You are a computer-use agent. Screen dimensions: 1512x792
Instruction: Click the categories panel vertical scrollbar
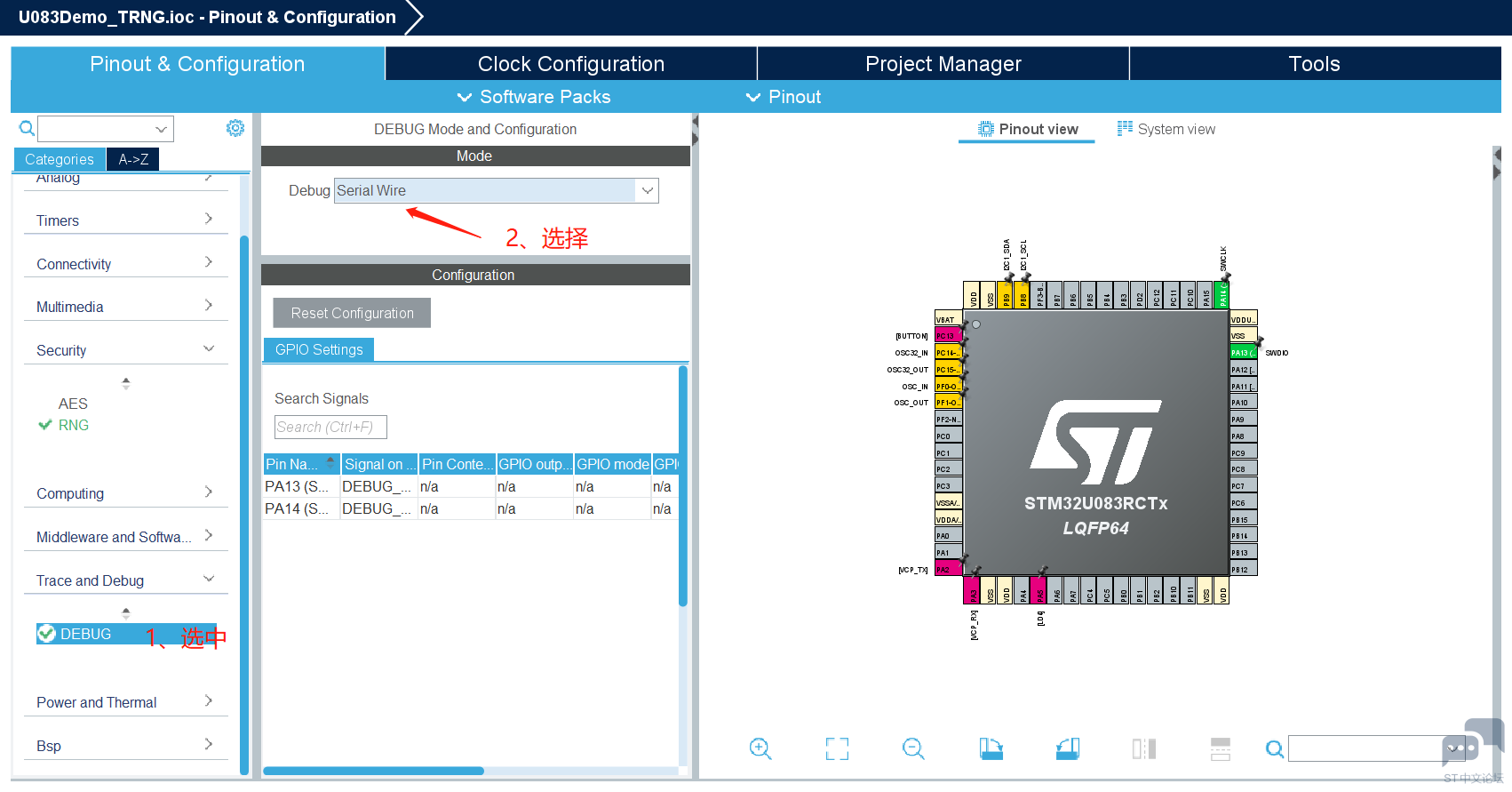pyautogui.click(x=244, y=504)
